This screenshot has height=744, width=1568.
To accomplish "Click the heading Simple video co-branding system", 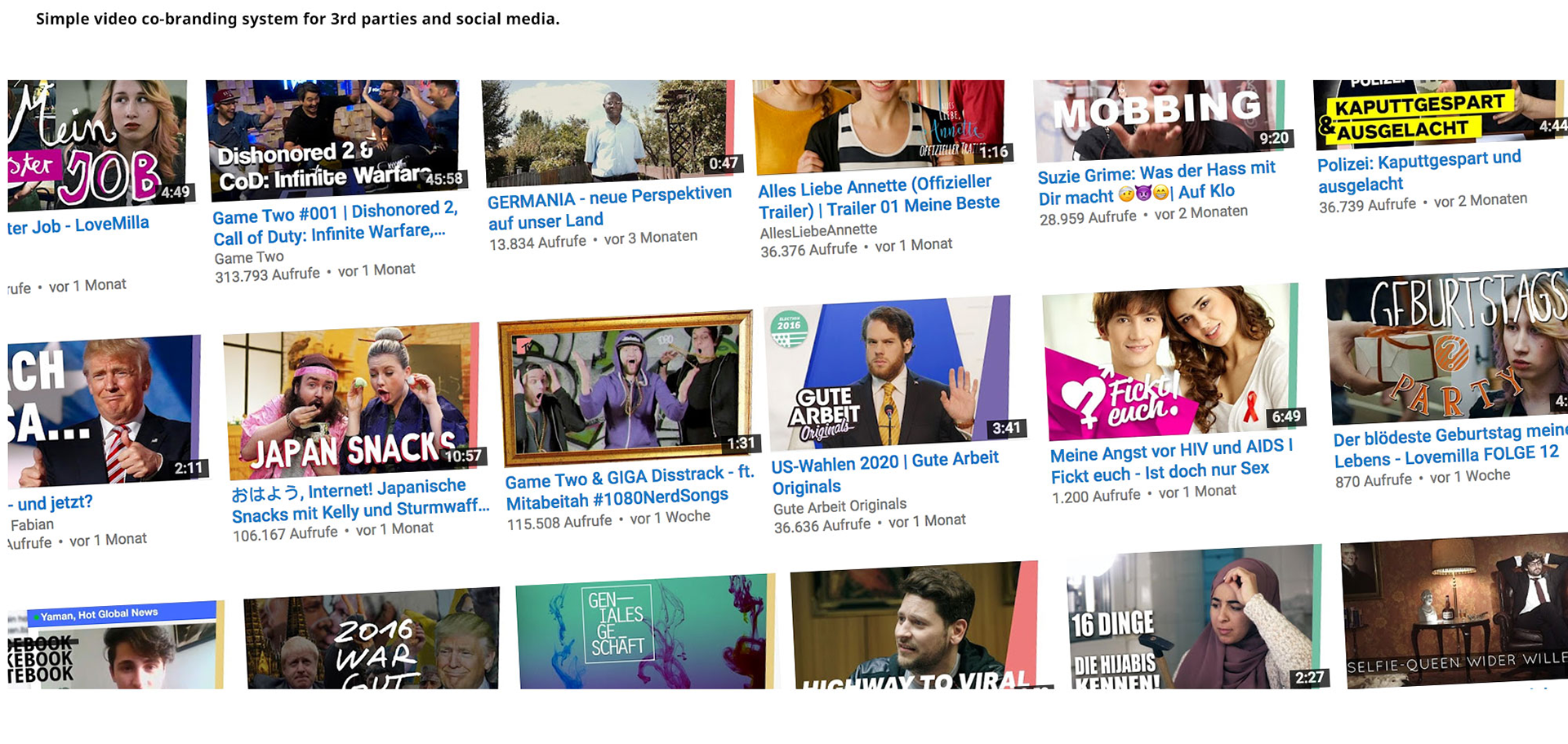I will coord(298,19).
